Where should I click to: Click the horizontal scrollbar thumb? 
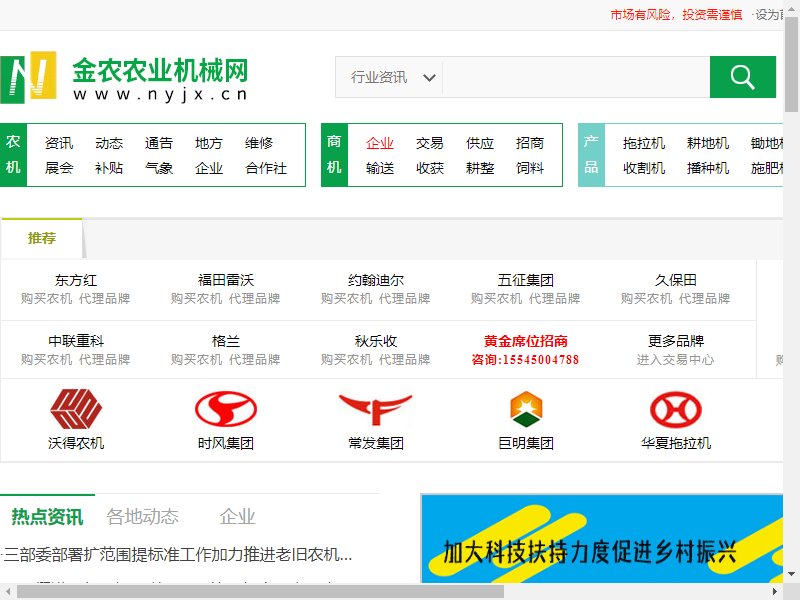coord(260,592)
